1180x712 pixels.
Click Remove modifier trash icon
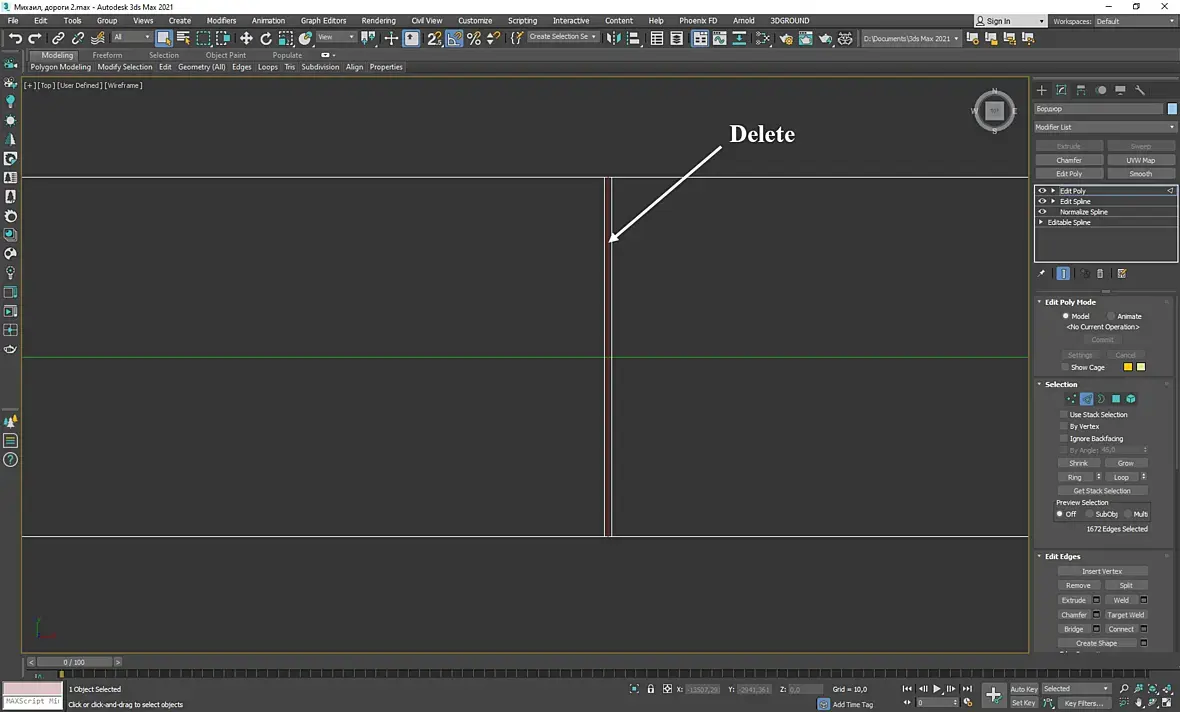[1100, 273]
